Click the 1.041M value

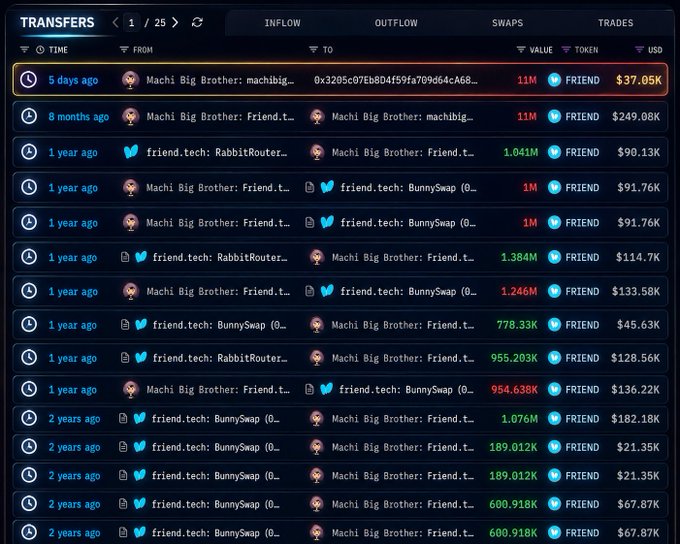point(520,152)
